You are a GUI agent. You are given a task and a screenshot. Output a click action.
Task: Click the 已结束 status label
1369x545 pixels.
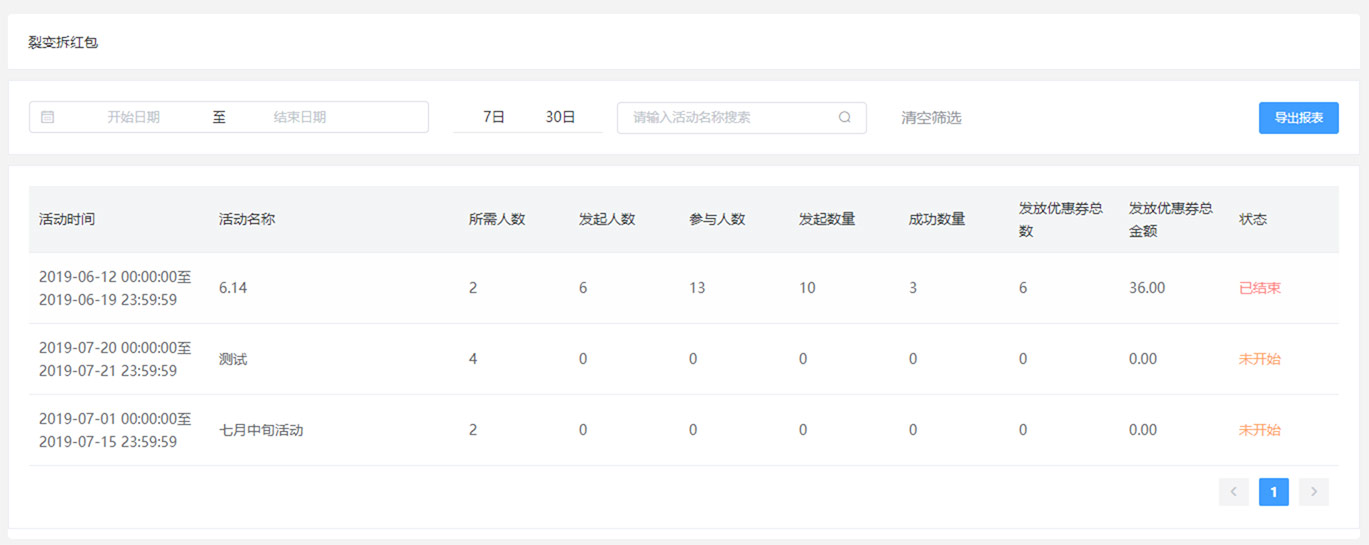click(1260, 288)
